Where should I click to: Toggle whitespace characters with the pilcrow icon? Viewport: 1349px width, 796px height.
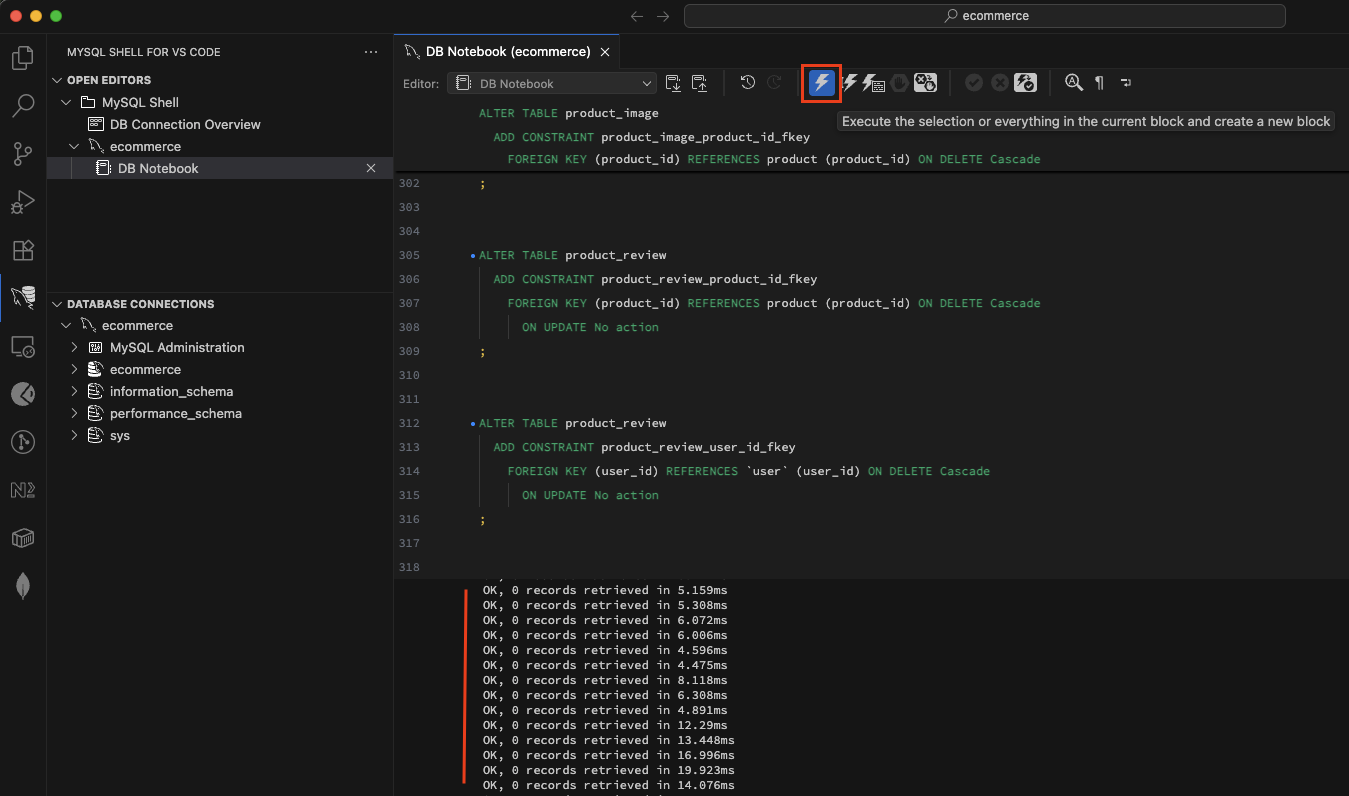pos(1098,83)
